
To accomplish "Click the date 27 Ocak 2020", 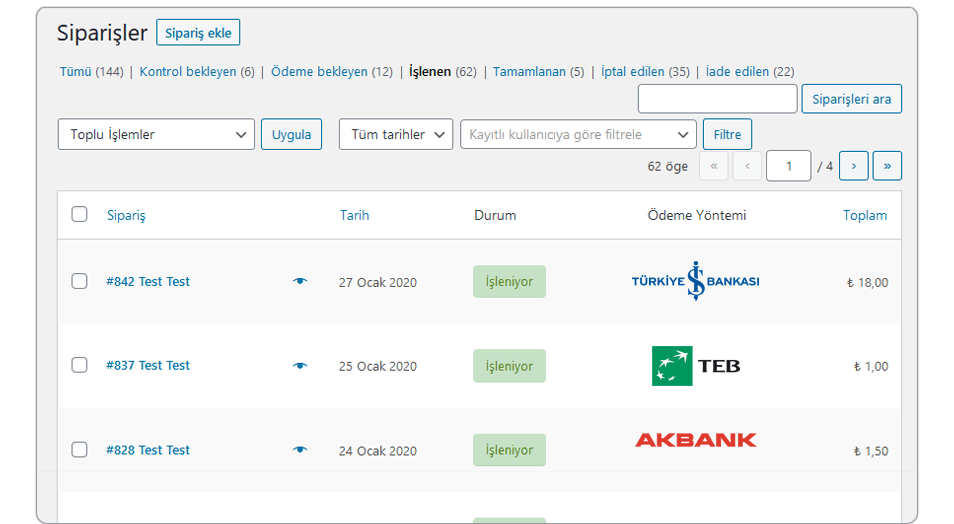I will [x=378, y=282].
